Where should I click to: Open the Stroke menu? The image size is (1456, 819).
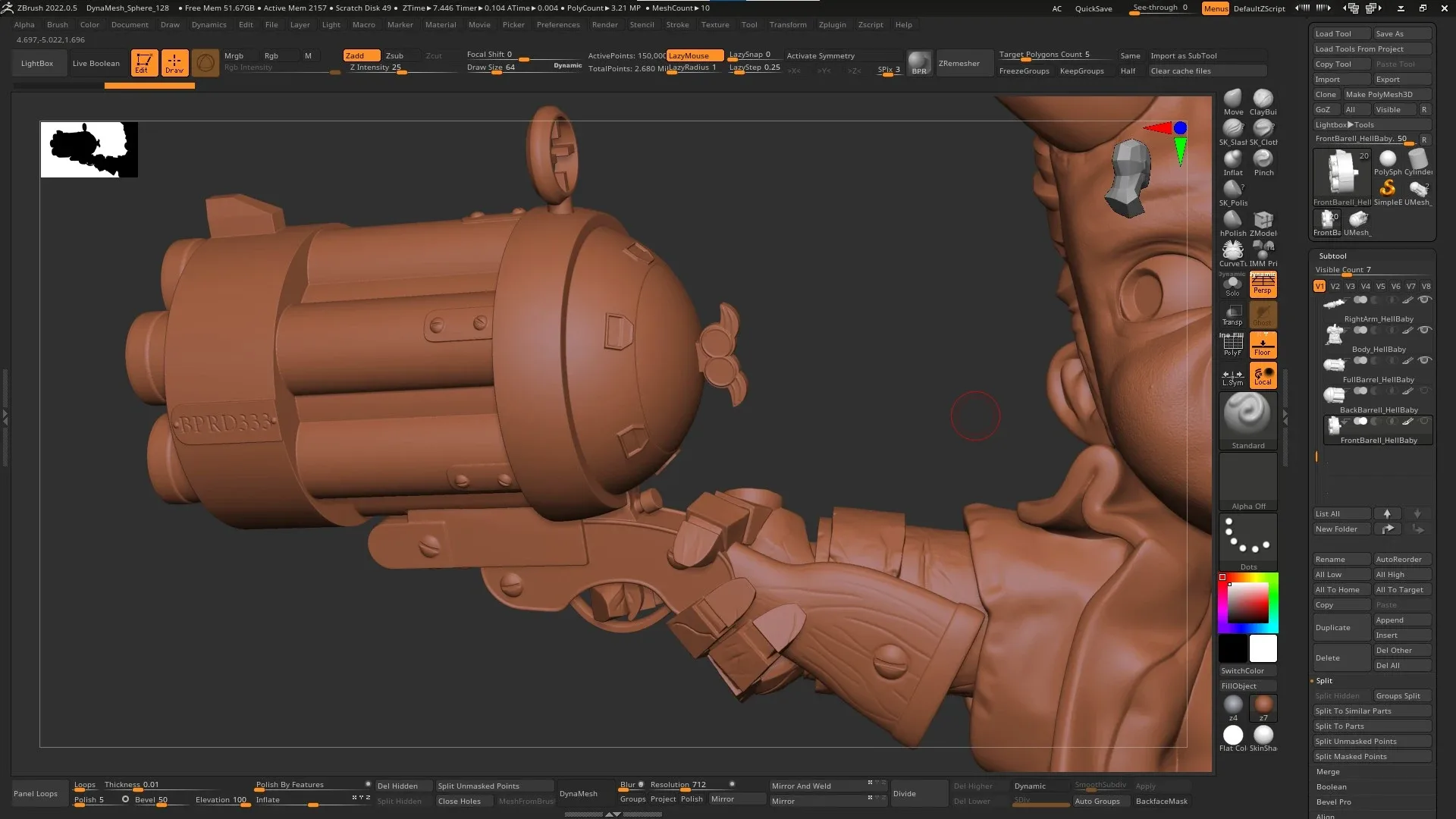coord(677,24)
